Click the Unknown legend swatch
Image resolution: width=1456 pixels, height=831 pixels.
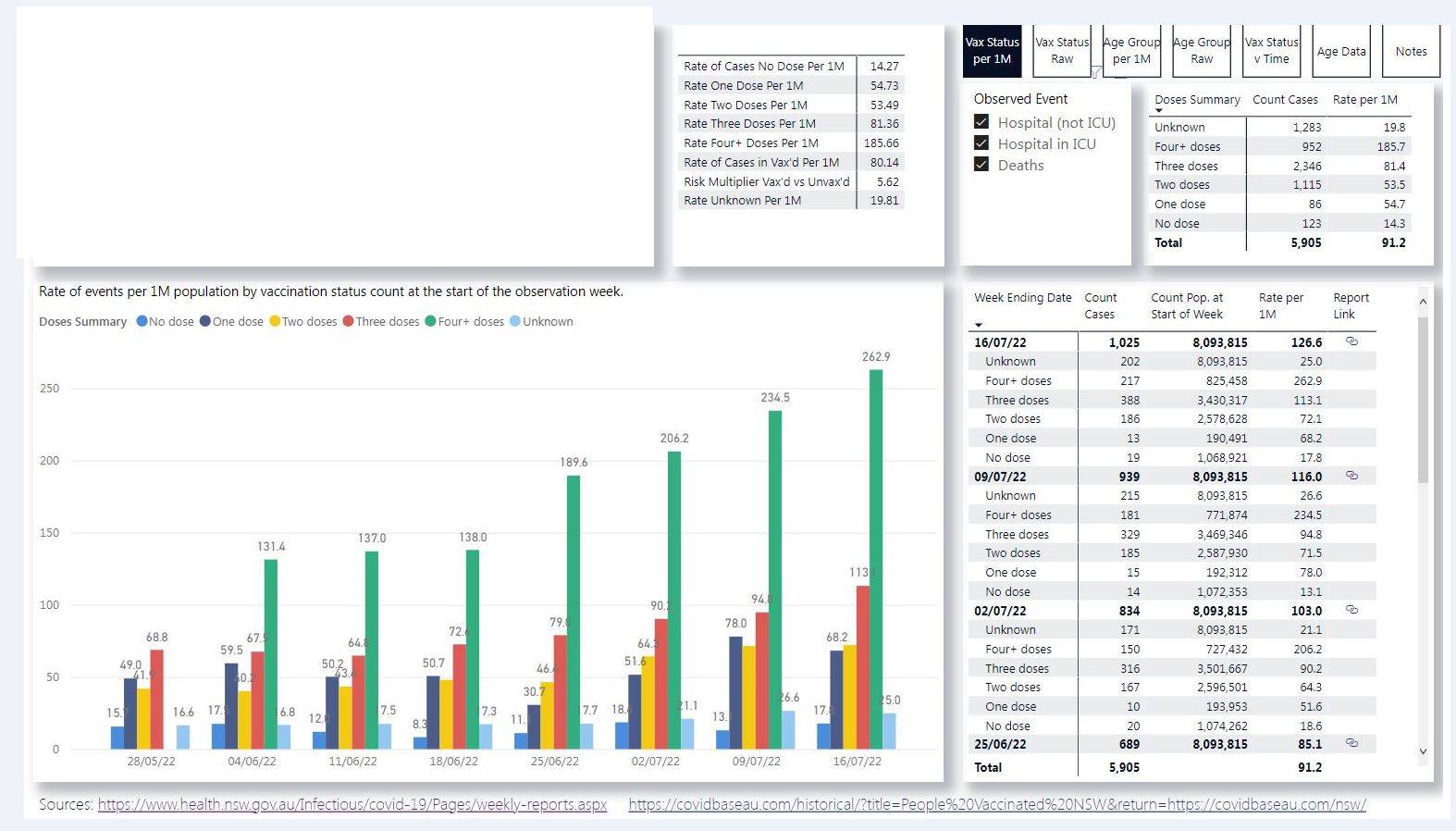pyautogui.click(x=515, y=321)
